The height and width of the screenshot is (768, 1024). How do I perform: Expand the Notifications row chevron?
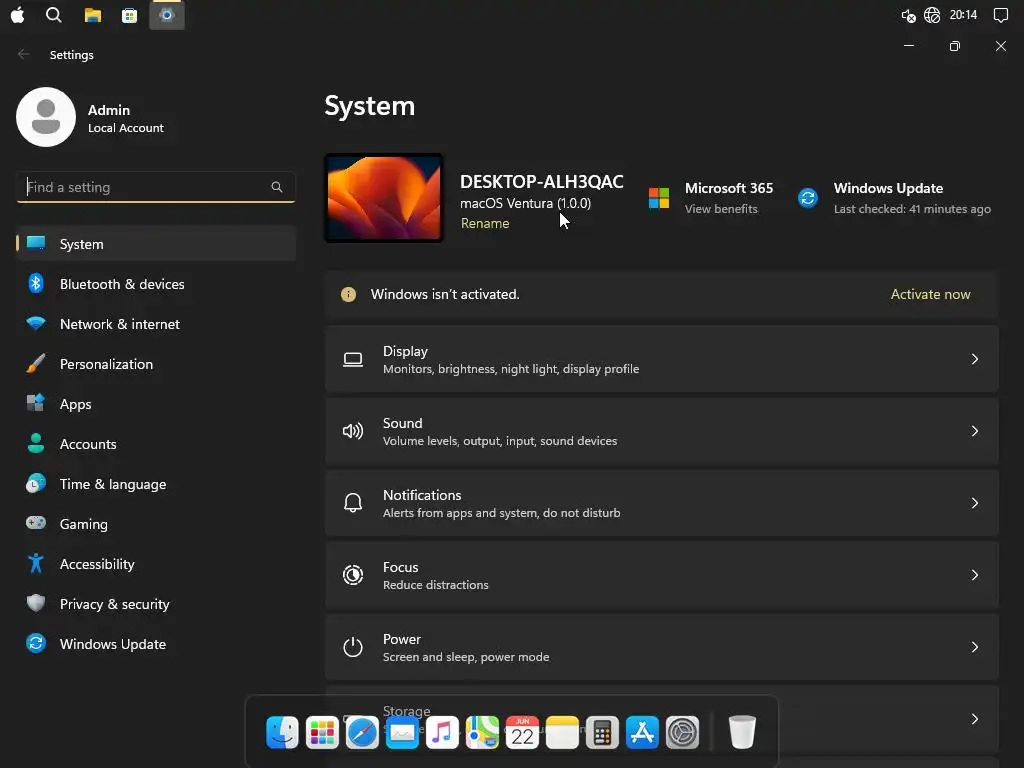pos(974,503)
